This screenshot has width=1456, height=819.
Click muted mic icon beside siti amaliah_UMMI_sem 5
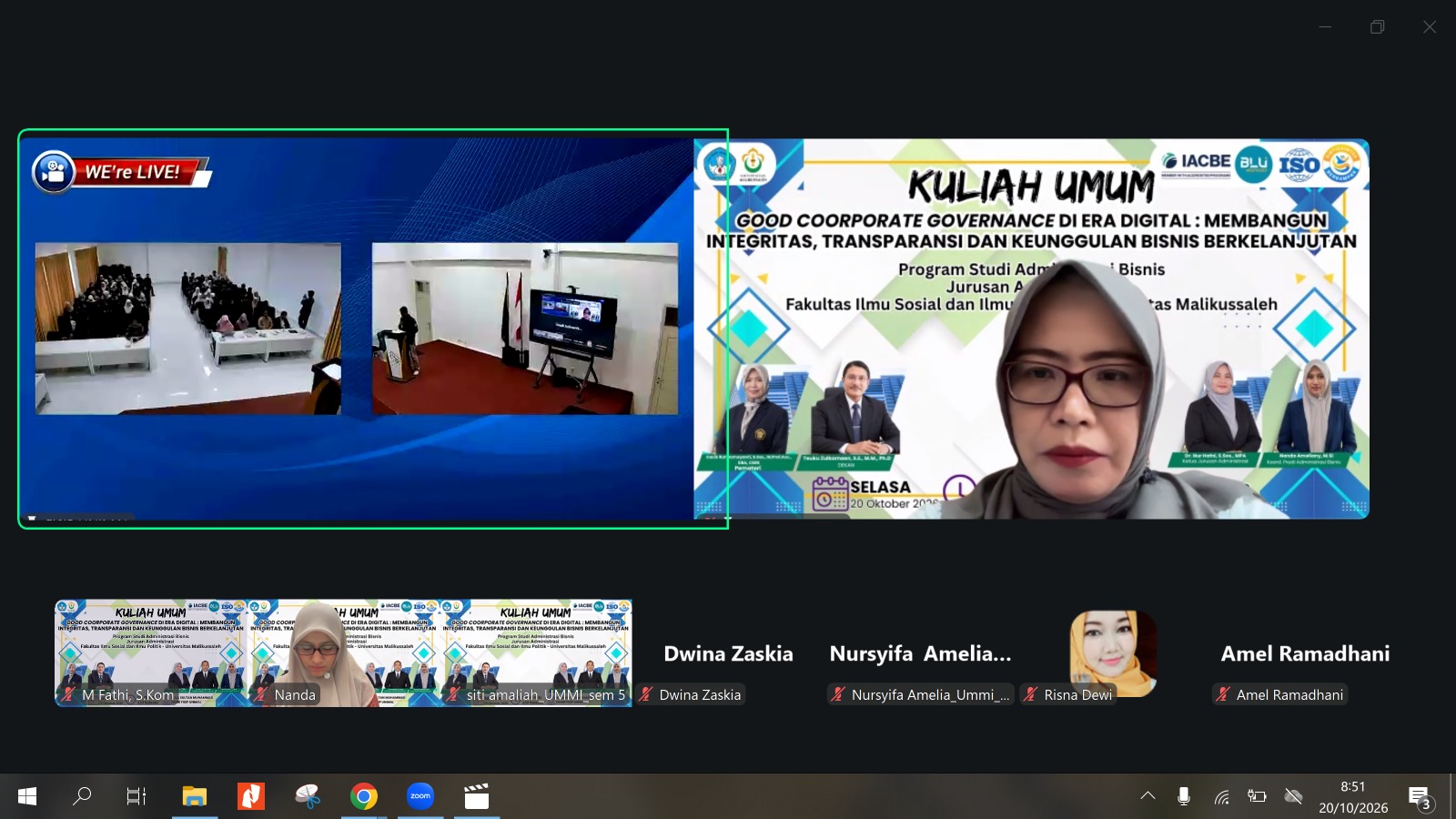pyautogui.click(x=453, y=694)
